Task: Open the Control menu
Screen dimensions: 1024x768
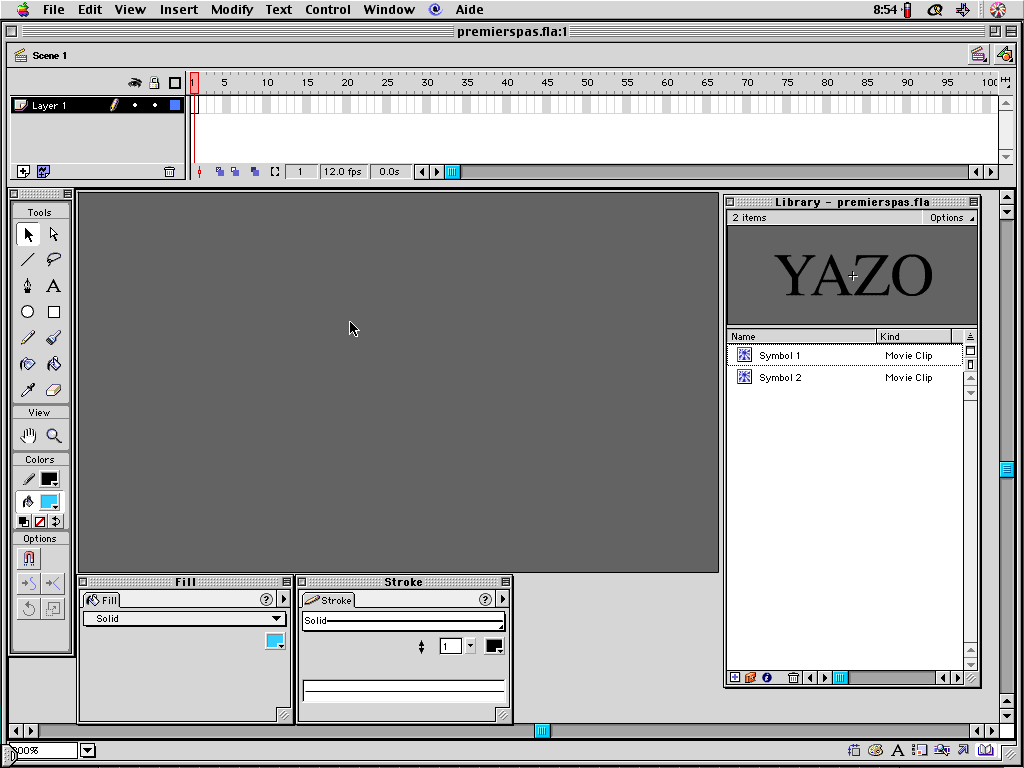Action: (x=328, y=9)
